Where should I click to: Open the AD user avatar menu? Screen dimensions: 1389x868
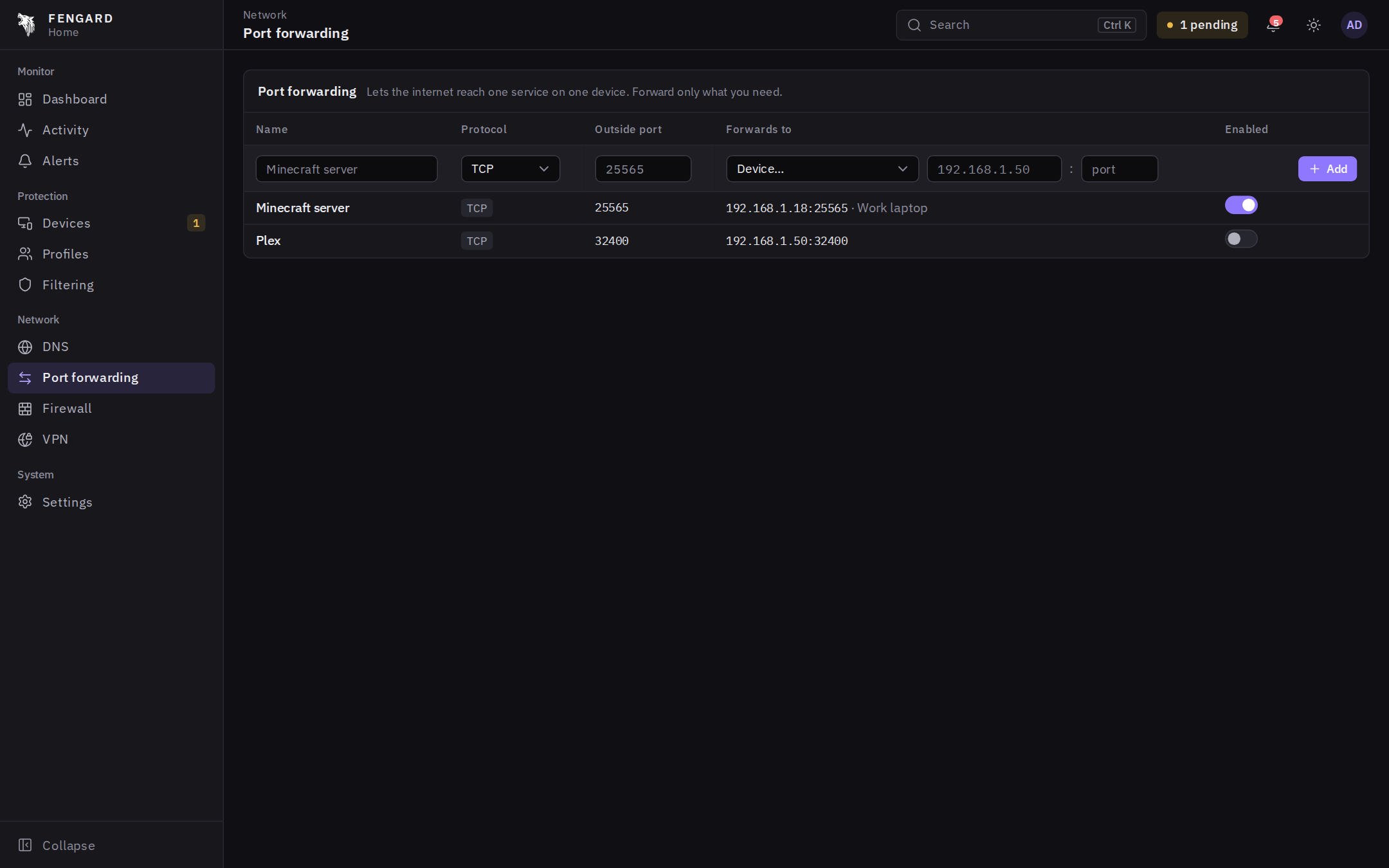pyautogui.click(x=1354, y=25)
